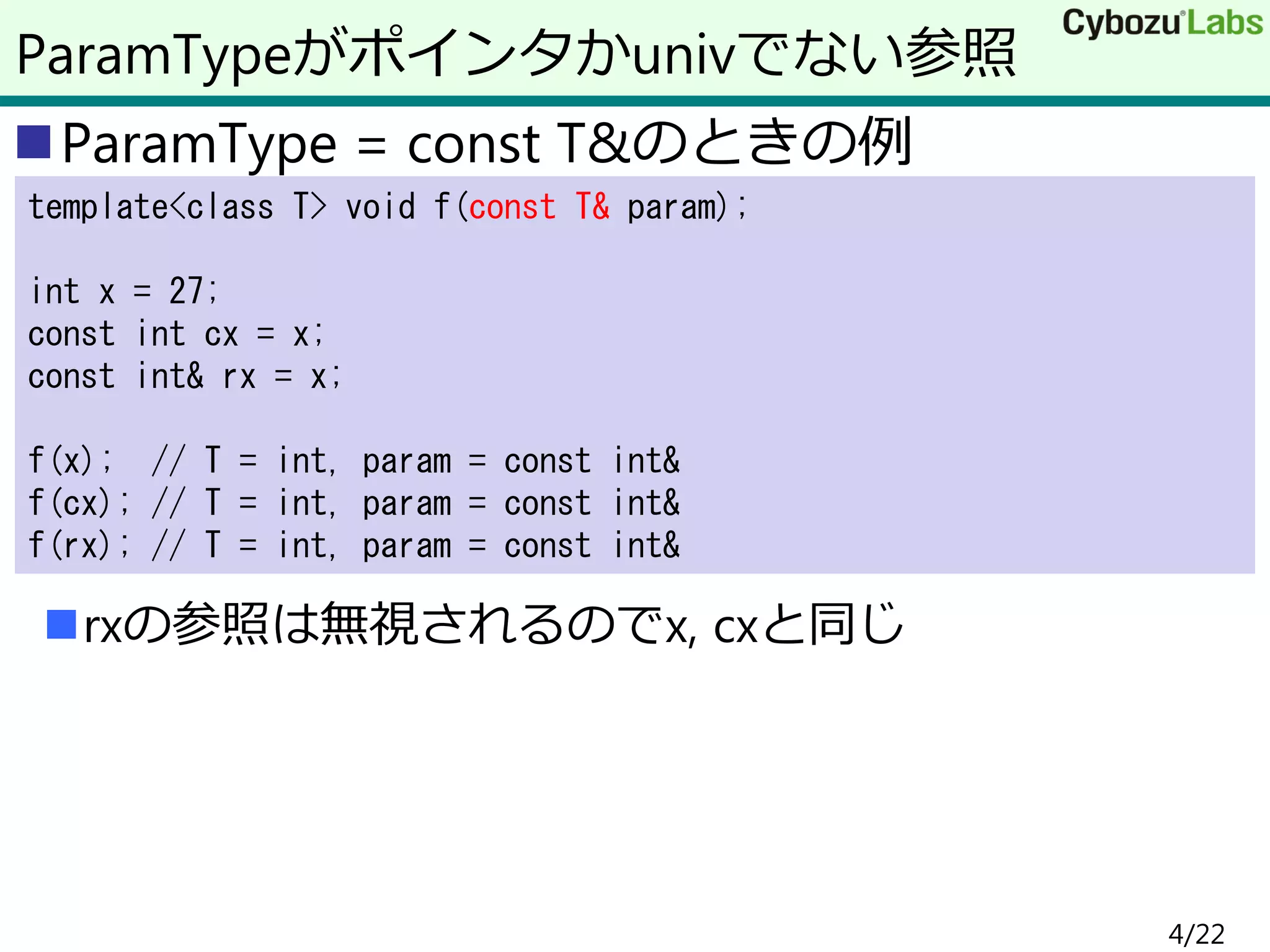Viewport: 1270px width, 952px height.
Task: Click the note 'rxの参照は無視されるのでx, cxと同じ'
Action: pos(494,625)
